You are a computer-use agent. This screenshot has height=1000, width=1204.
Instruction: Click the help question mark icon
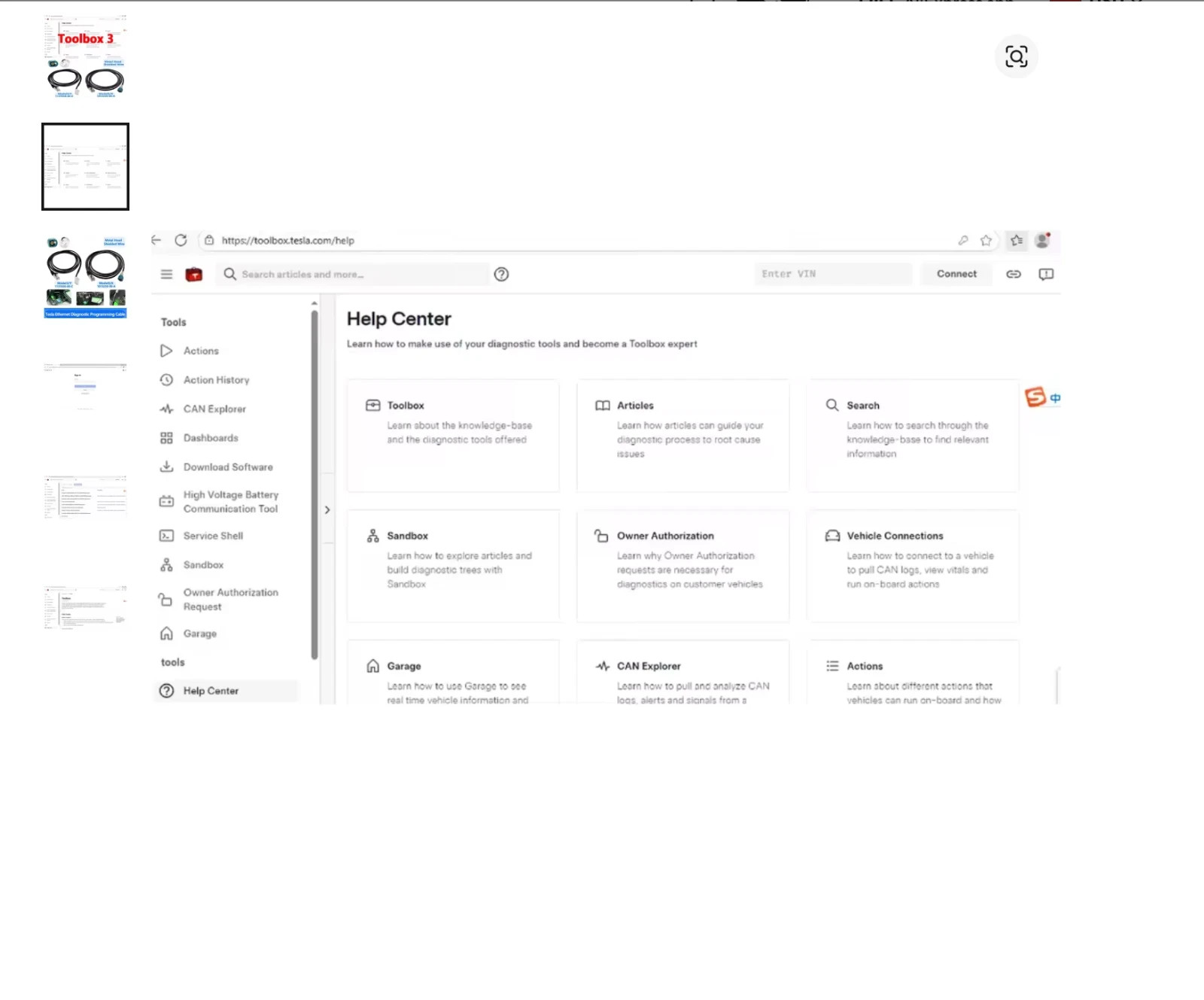pos(501,275)
